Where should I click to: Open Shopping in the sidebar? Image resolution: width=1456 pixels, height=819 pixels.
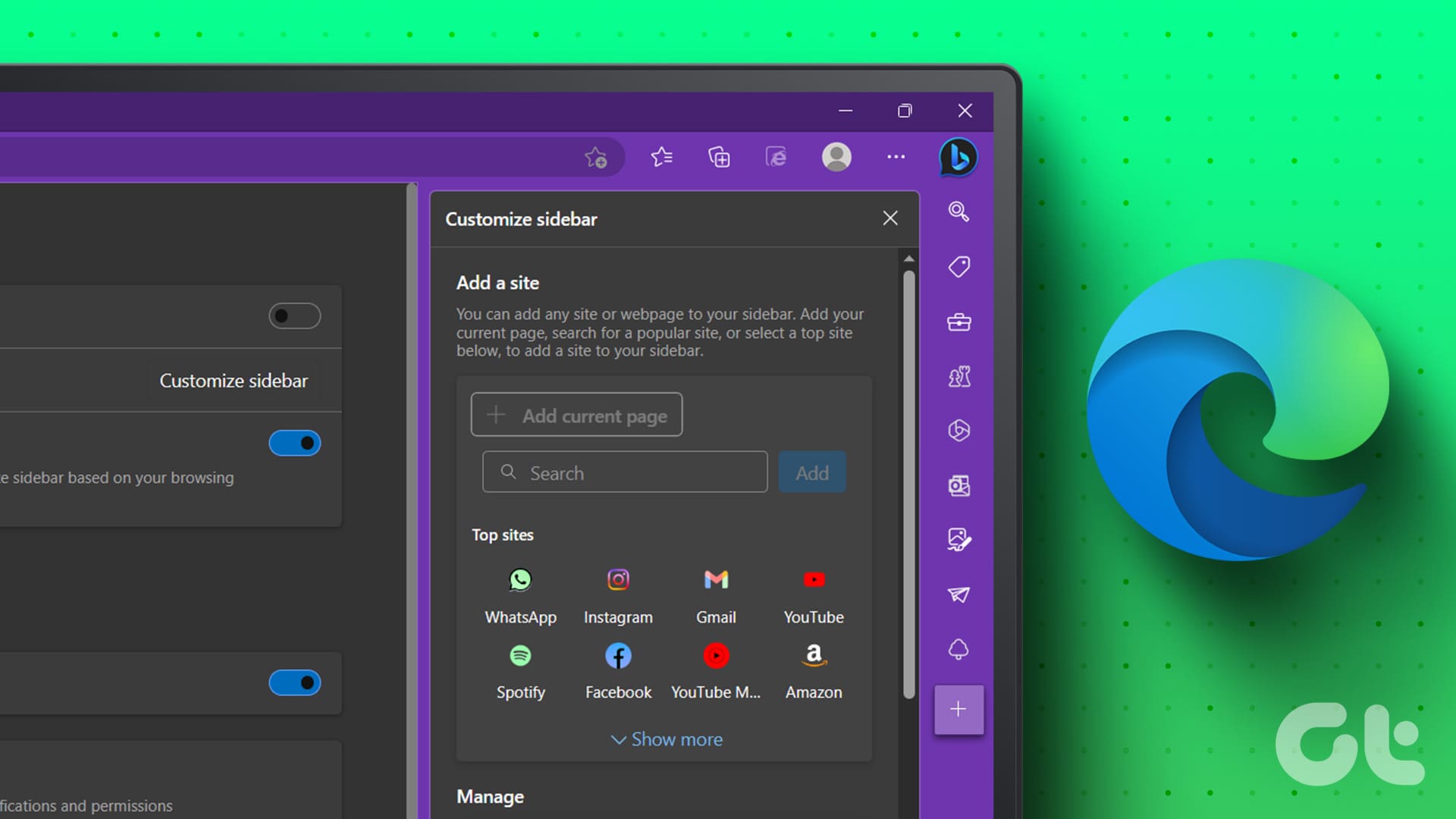pos(958,267)
